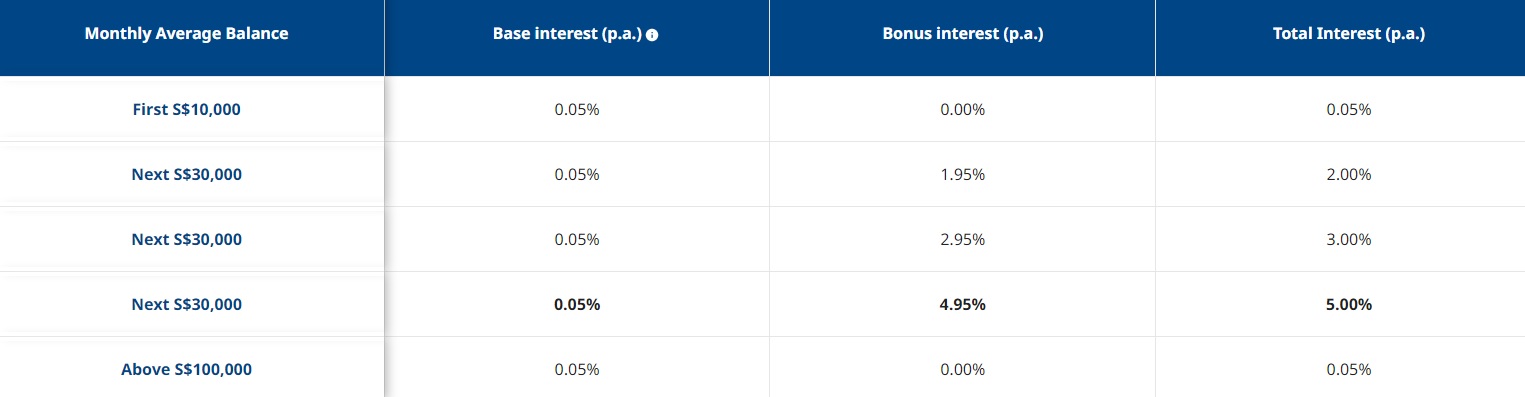
Task: Click the info icon beside Base interest
Action: tap(652, 35)
